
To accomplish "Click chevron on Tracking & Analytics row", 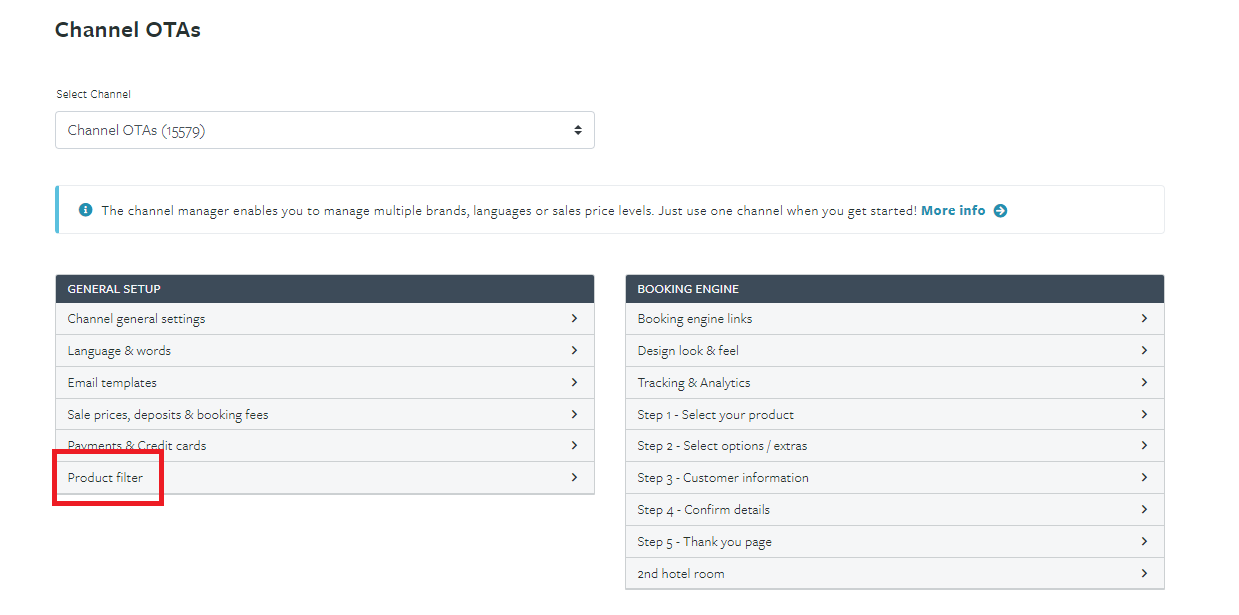I will pyautogui.click(x=1144, y=382).
